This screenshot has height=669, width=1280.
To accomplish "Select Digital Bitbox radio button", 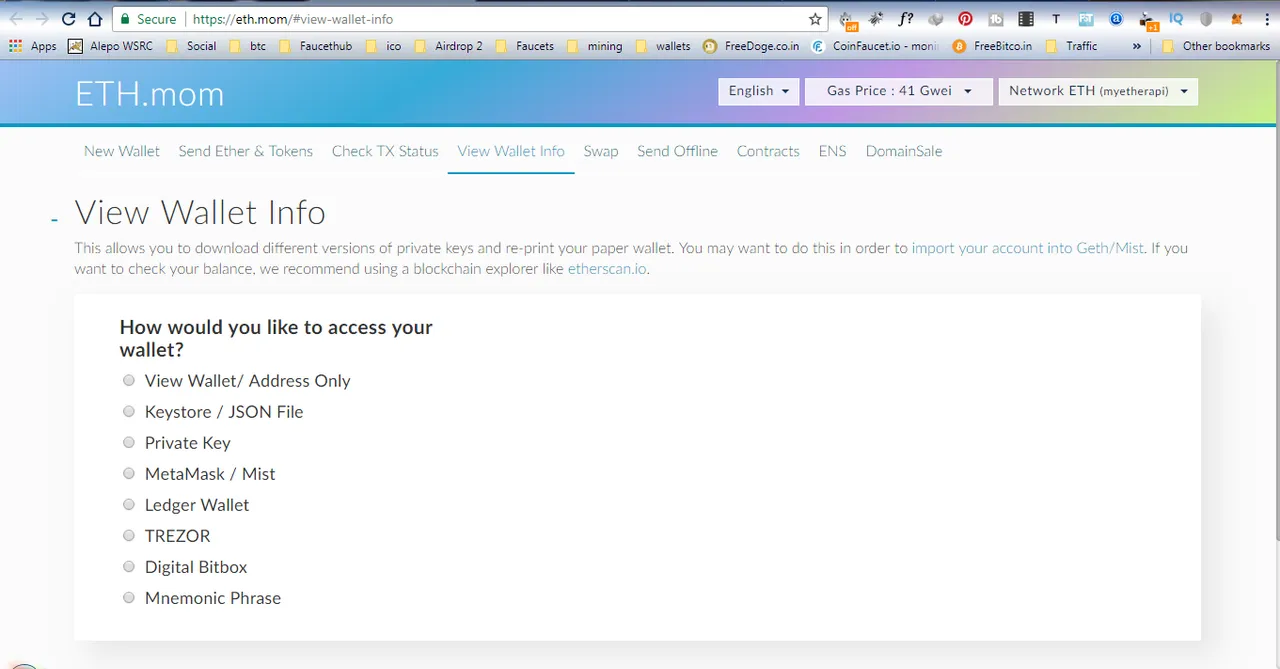I will coord(129,566).
